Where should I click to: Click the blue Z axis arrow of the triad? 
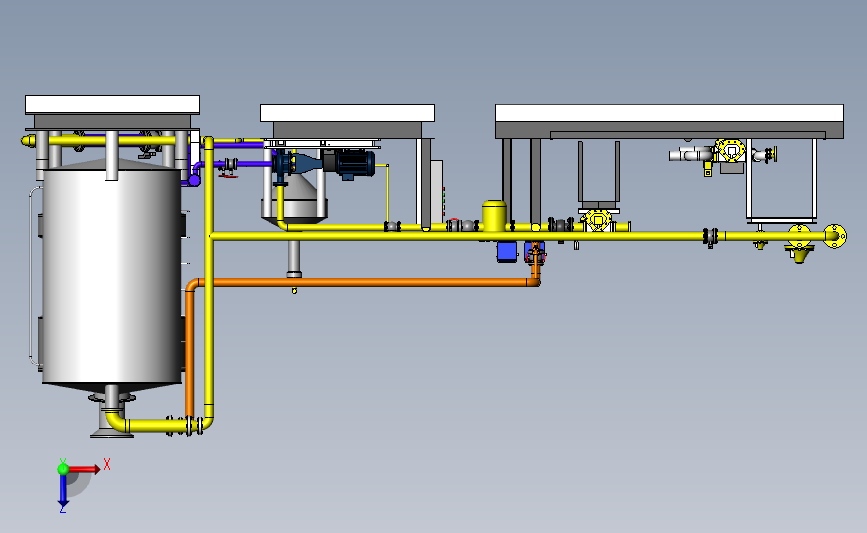(x=63, y=490)
